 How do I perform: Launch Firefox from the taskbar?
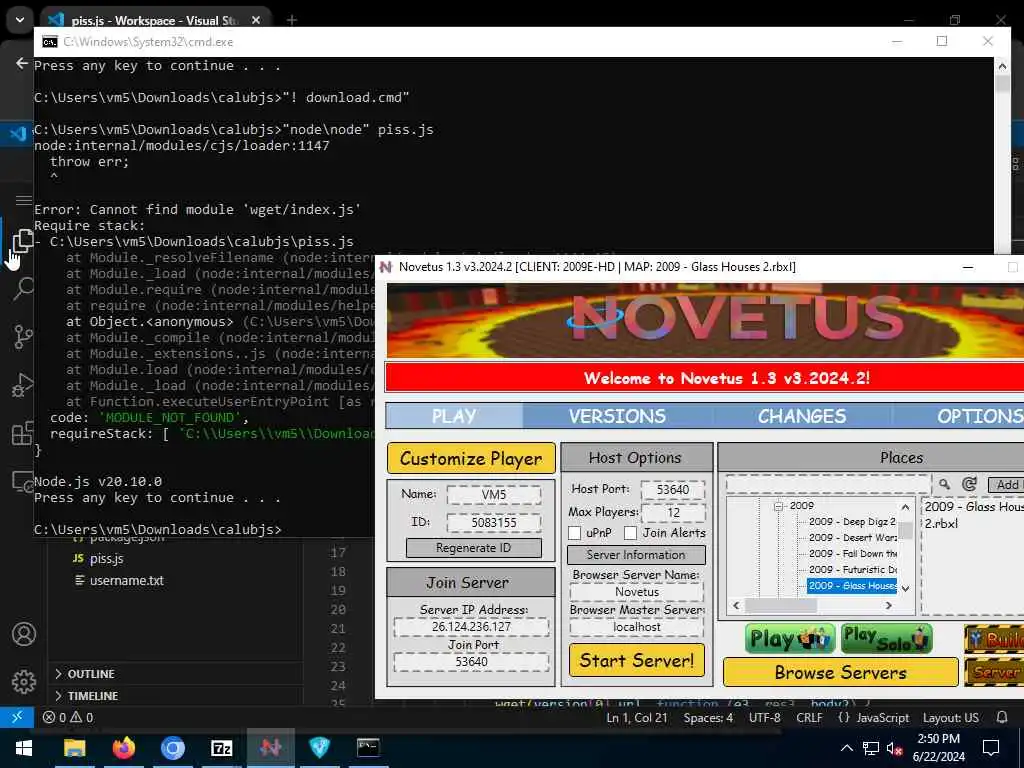[x=123, y=748]
